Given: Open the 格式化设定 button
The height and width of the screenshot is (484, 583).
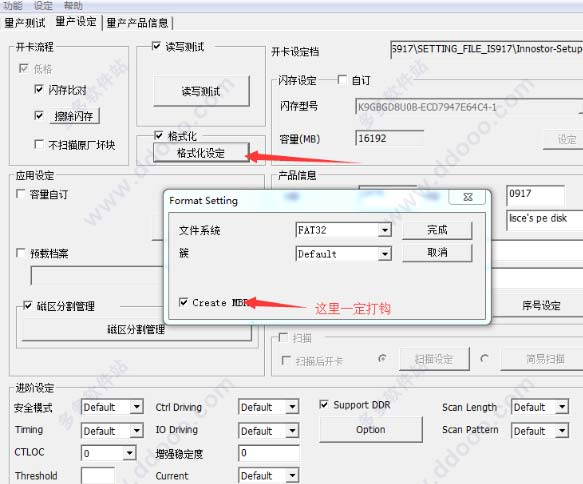Looking at the screenshot, I should tap(201, 153).
